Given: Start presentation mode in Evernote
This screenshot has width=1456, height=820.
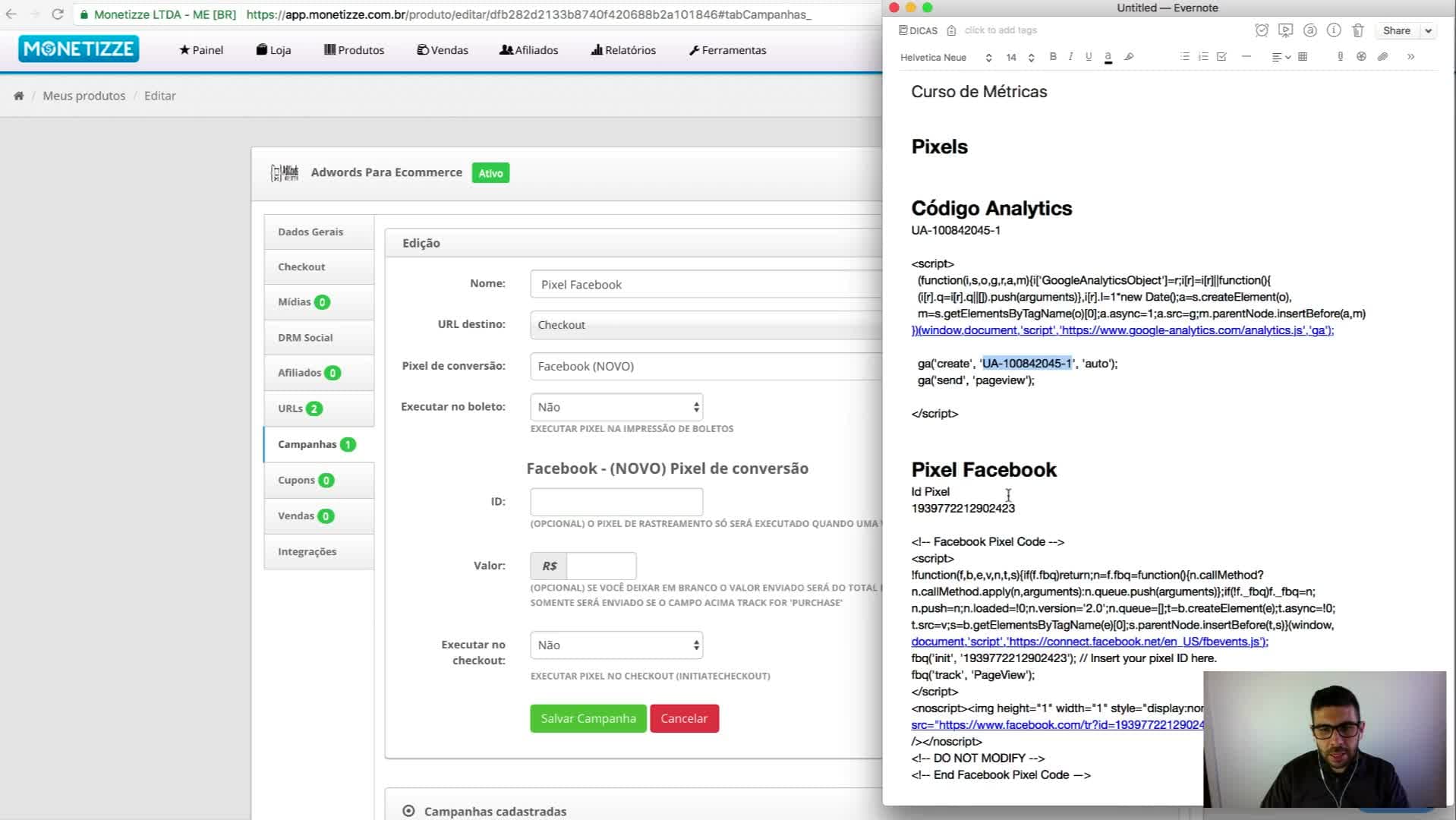Looking at the screenshot, I should (x=1285, y=30).
